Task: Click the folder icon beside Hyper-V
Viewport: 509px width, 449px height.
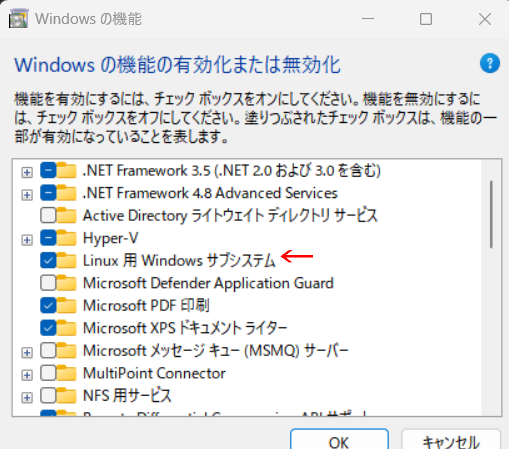Action: coord(66,238)
